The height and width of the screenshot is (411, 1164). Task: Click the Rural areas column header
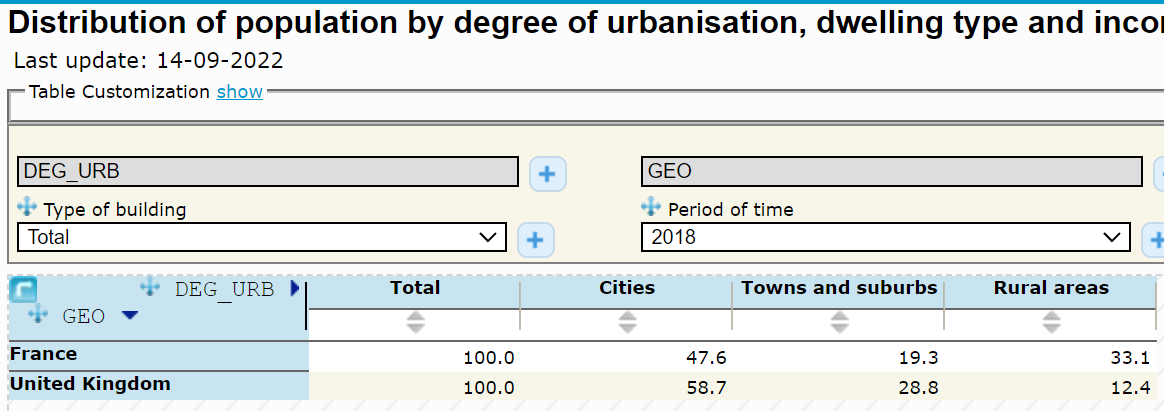pos(1051,288)
